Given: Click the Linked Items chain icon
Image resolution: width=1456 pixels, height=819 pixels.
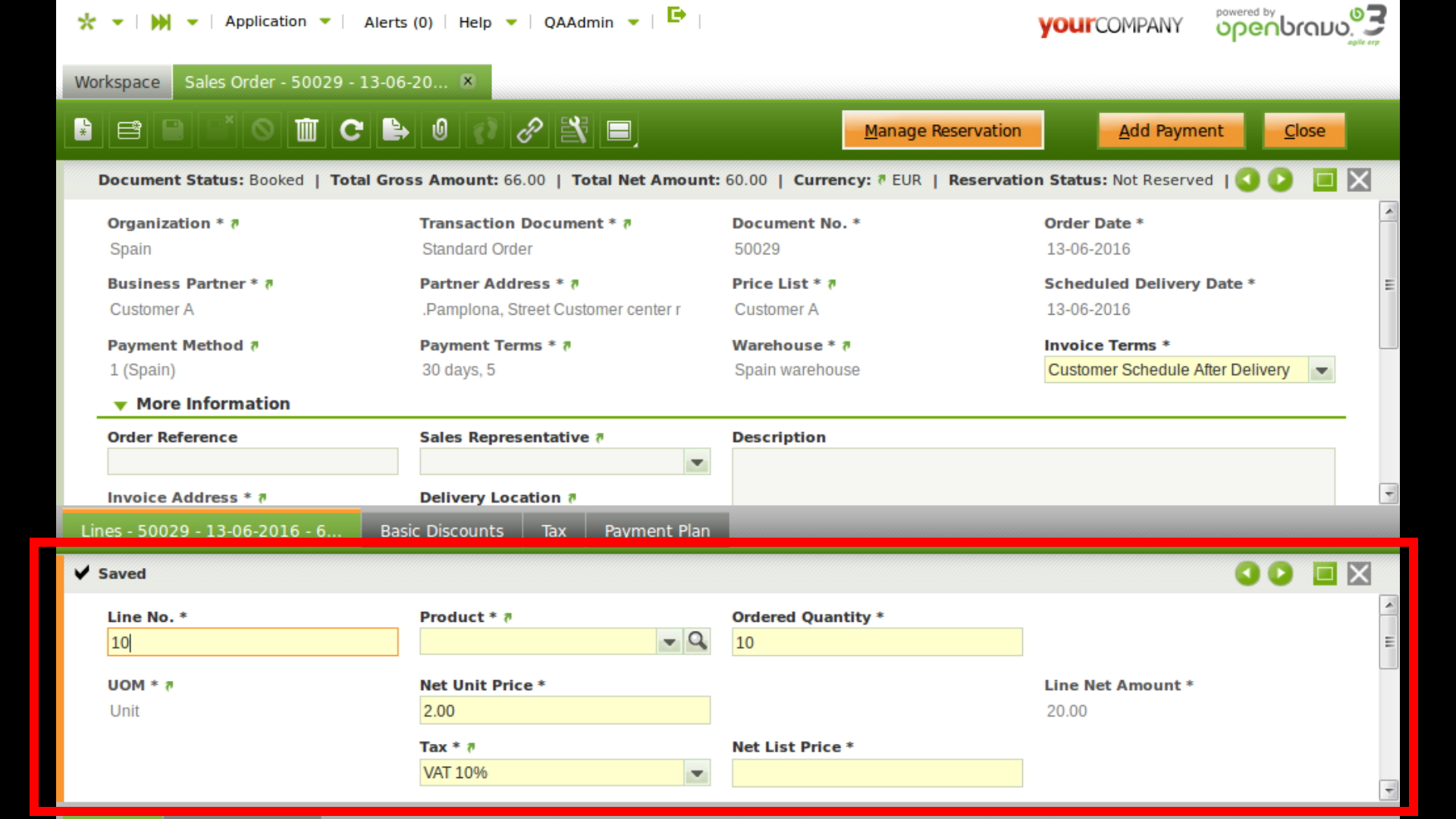Looking at the screenshot, I should 529,130.
